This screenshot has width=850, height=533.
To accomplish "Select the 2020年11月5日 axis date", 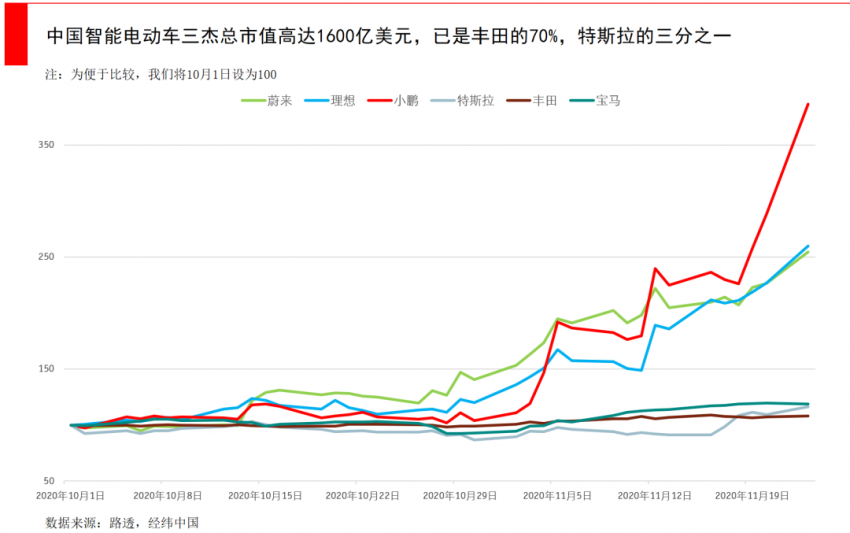I will pyautogui.click(x=557, y=496).
